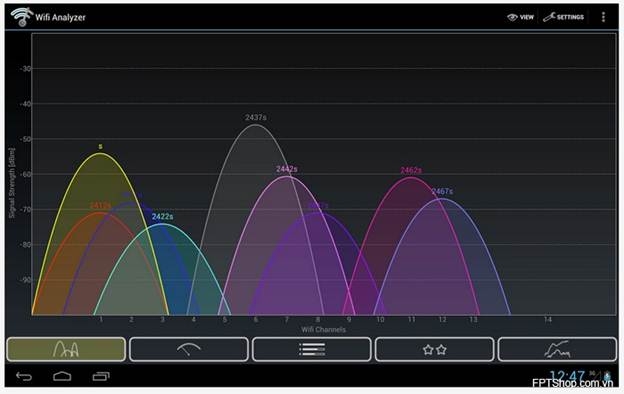
Task: Tap the 12:47 clock in status area
Action: (x=567, y=376)
